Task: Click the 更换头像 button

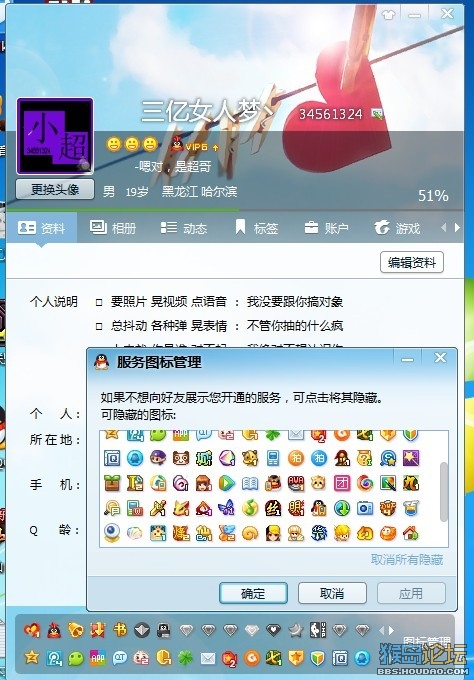Action: tap(55, 190)
